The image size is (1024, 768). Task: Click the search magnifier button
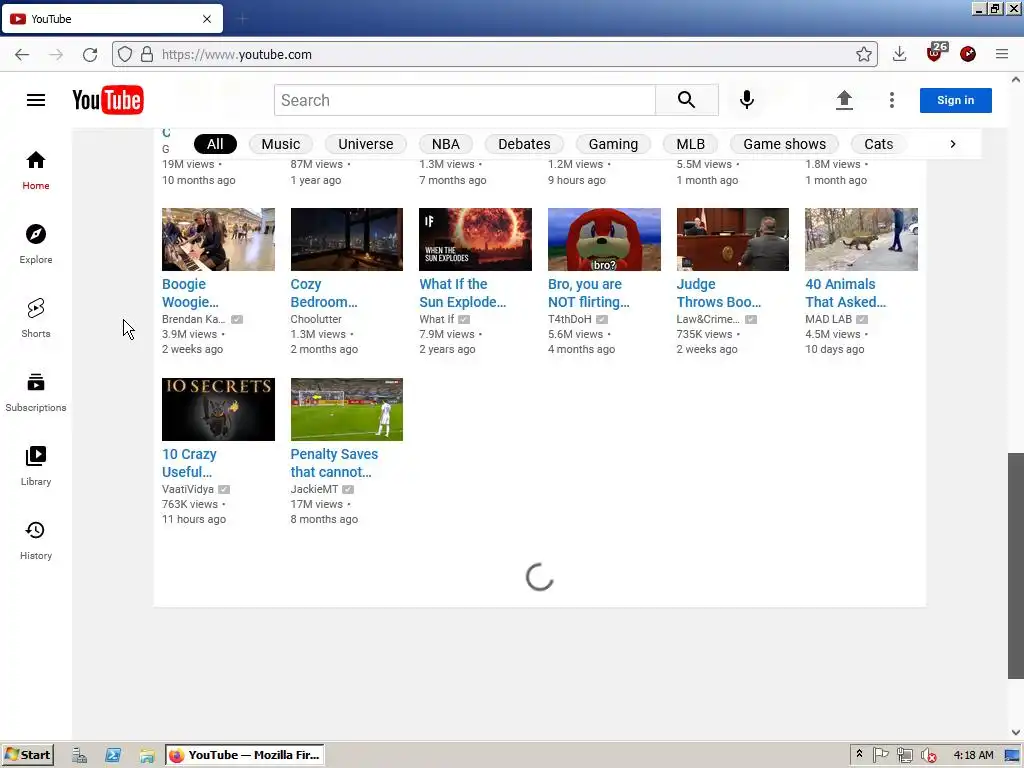click(686, 100)
